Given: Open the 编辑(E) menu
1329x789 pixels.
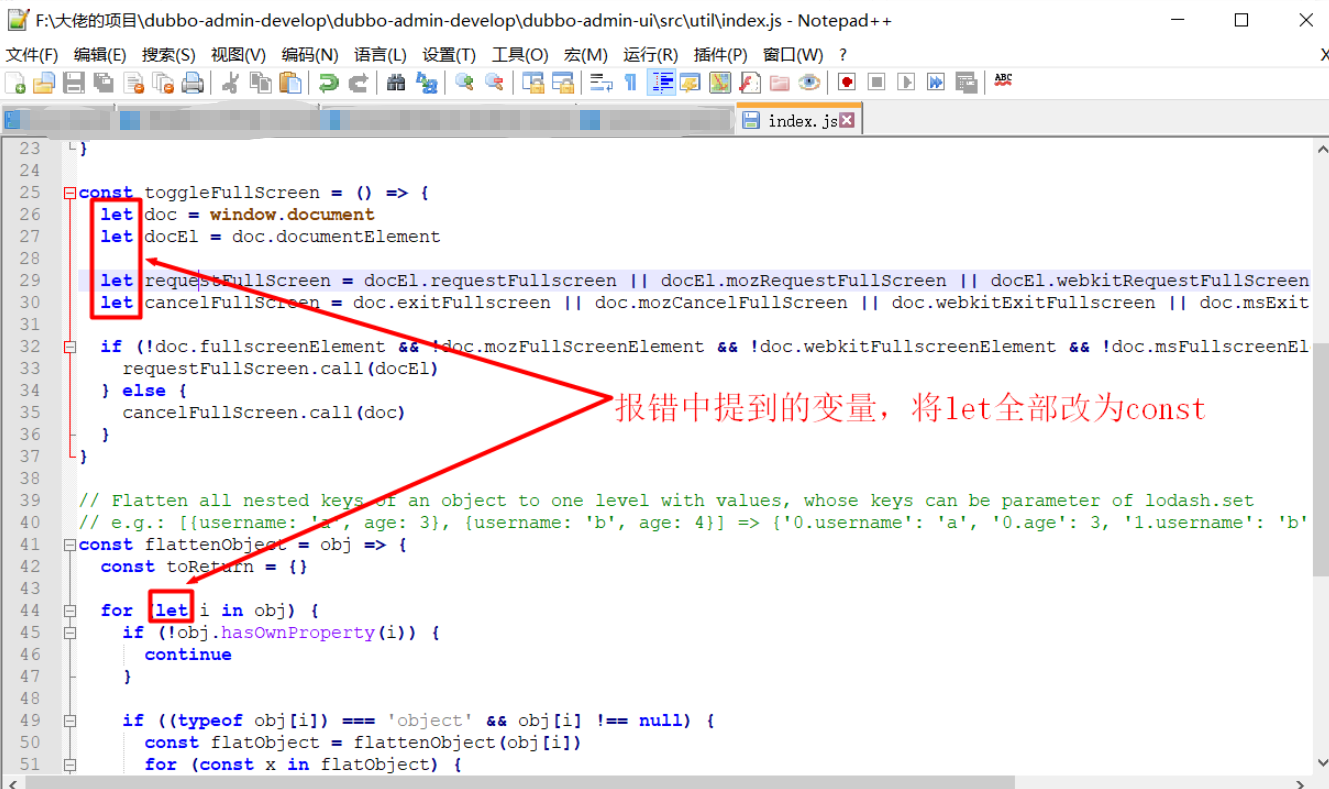Looking at the screenshot, I should (100, 55).
